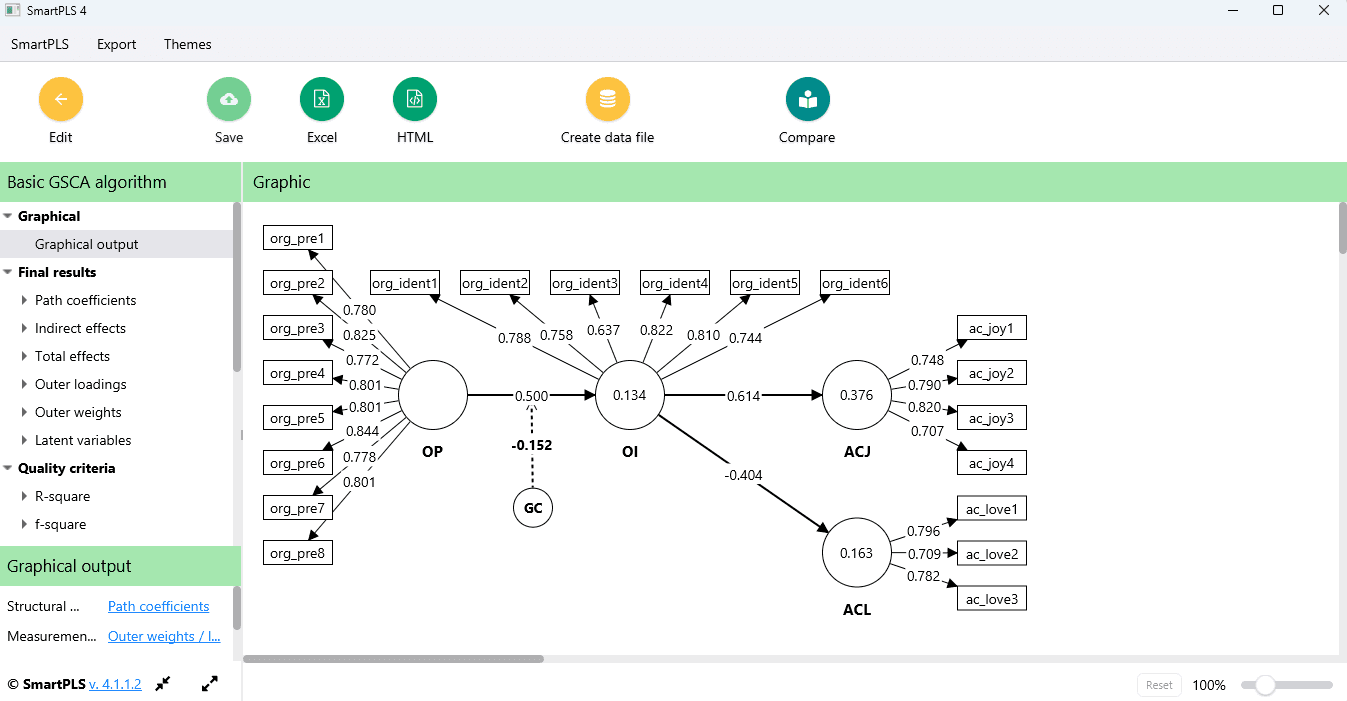Expand the Latent variables node
1347x701 pixels.
click(25, 440)
